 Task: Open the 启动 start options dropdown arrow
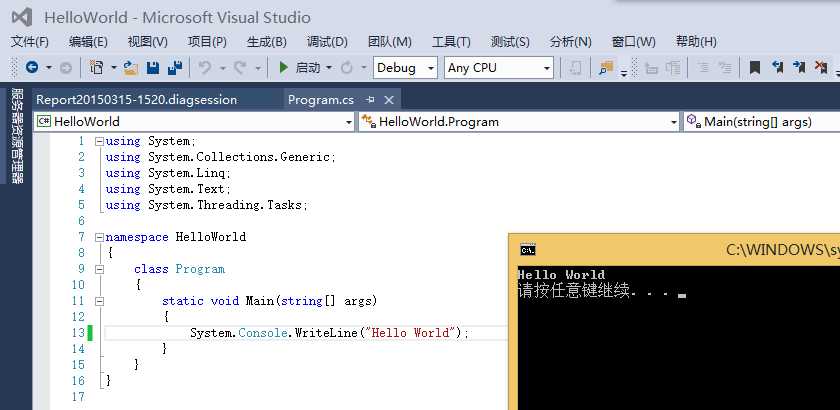(329, 68)
